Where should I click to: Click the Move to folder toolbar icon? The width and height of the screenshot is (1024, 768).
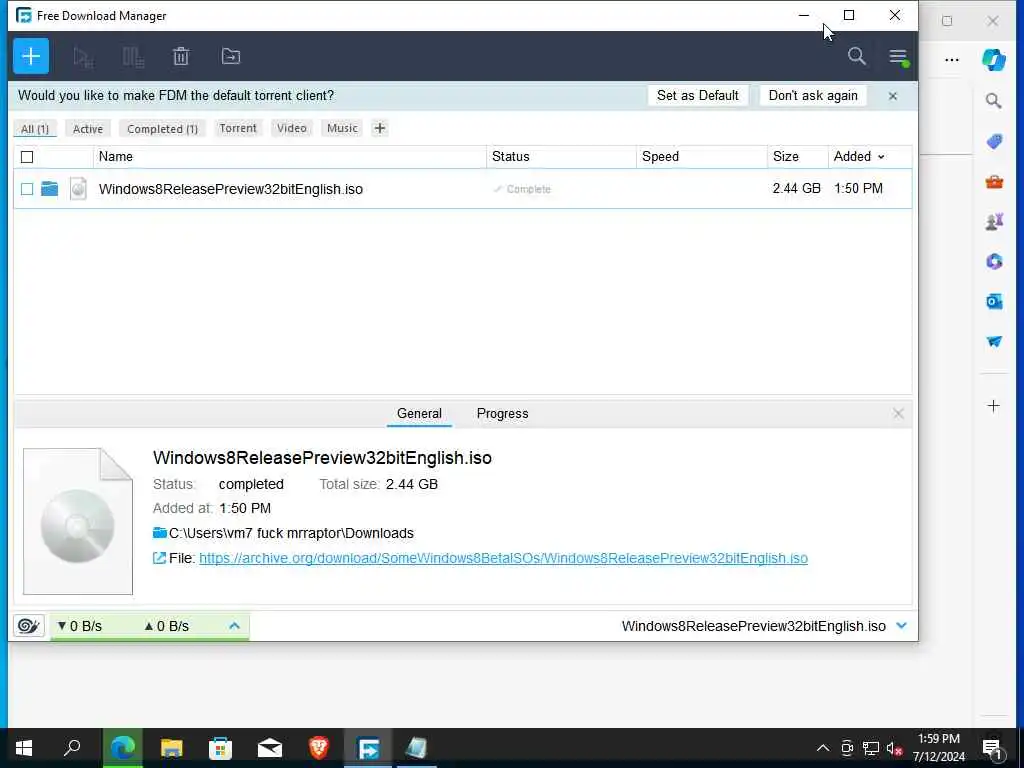tap(231, 57)
